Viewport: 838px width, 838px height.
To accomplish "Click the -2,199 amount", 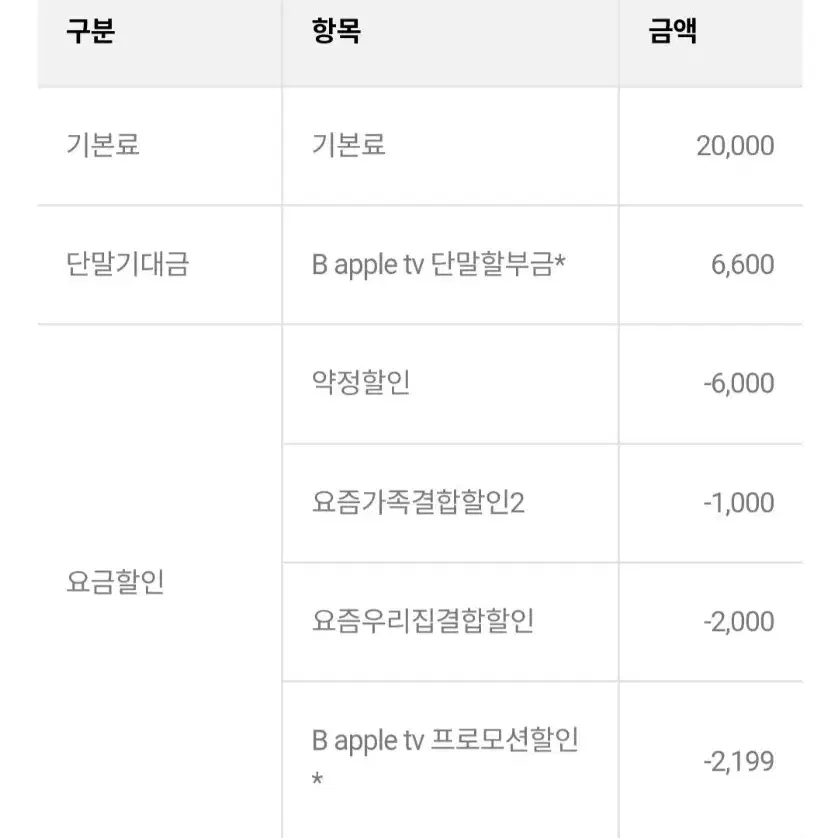I will (739, 762).
